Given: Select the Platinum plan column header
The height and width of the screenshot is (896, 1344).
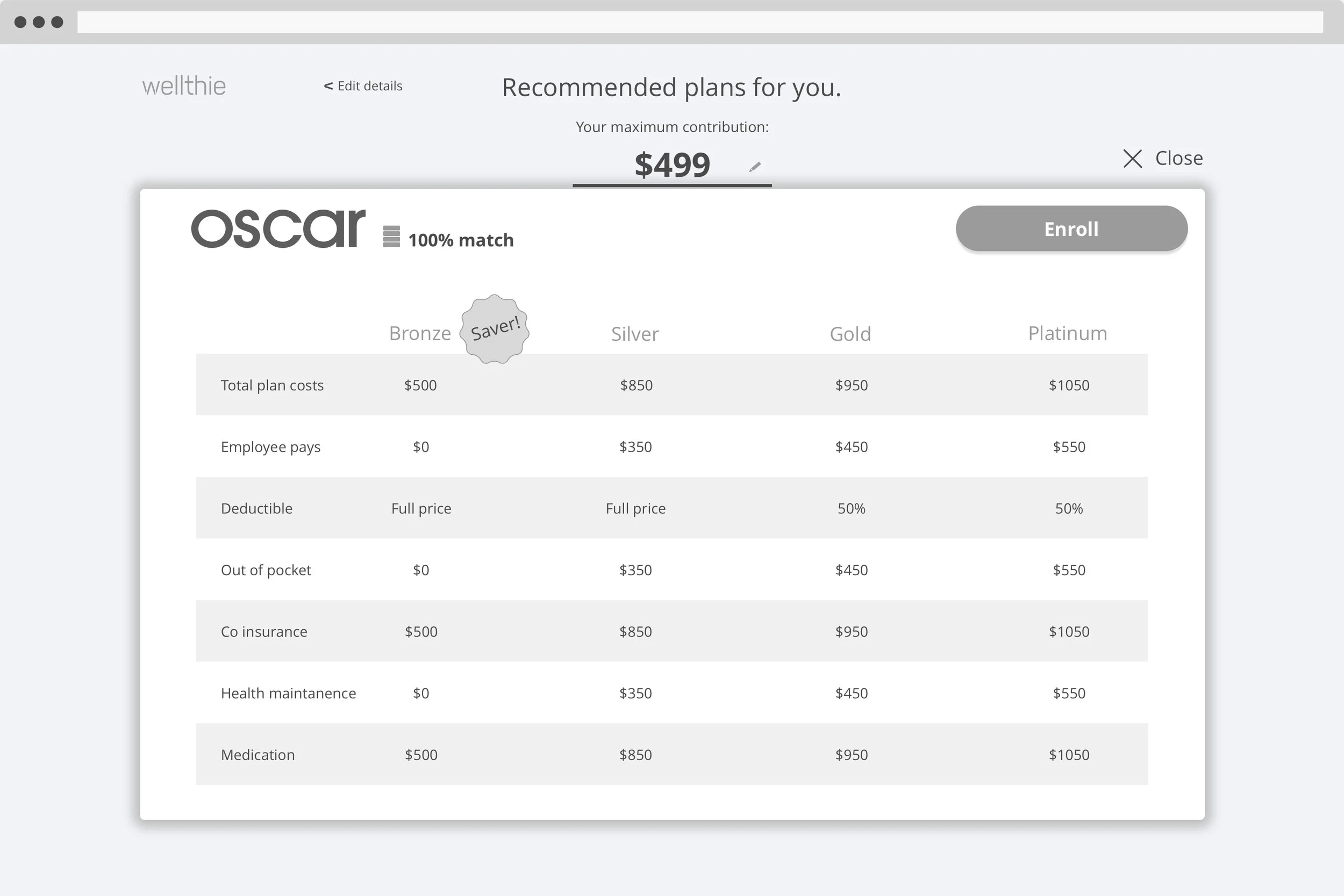Looking at the screenshot, I should [1068, 333].
